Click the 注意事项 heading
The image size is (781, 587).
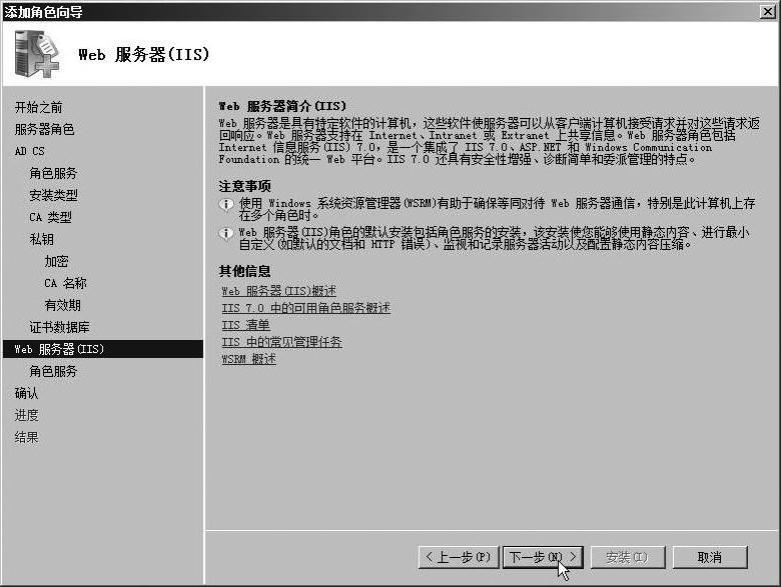coord(245,186)
